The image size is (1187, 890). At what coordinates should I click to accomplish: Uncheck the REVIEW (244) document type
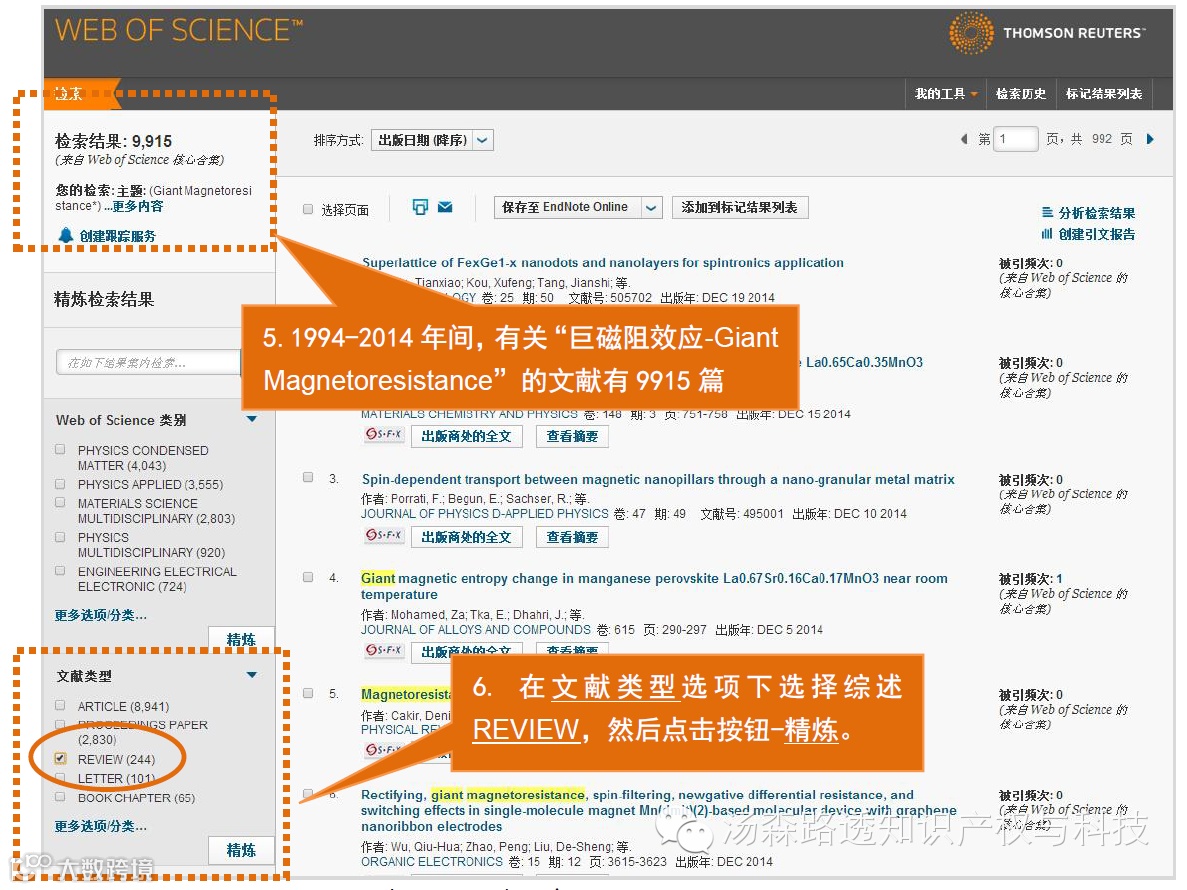(x=61, y=758)
